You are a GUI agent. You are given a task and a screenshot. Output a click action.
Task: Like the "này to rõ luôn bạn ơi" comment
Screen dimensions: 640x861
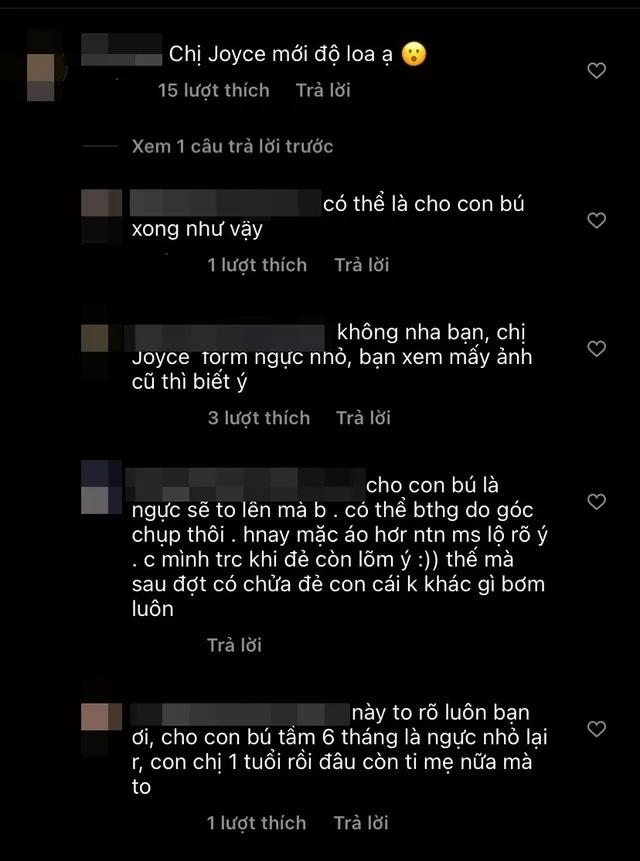point(595,725)
